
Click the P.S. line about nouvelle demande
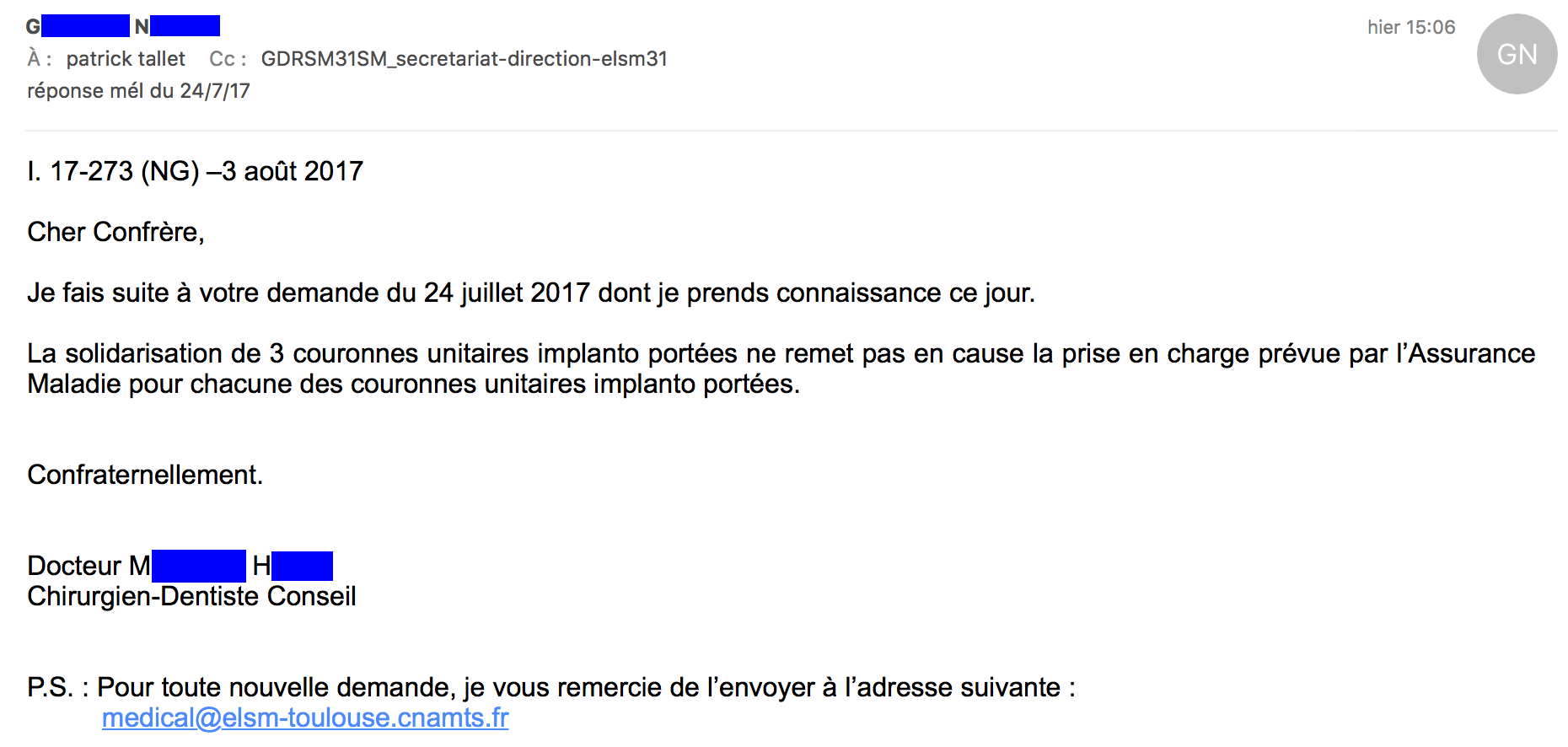550,687
